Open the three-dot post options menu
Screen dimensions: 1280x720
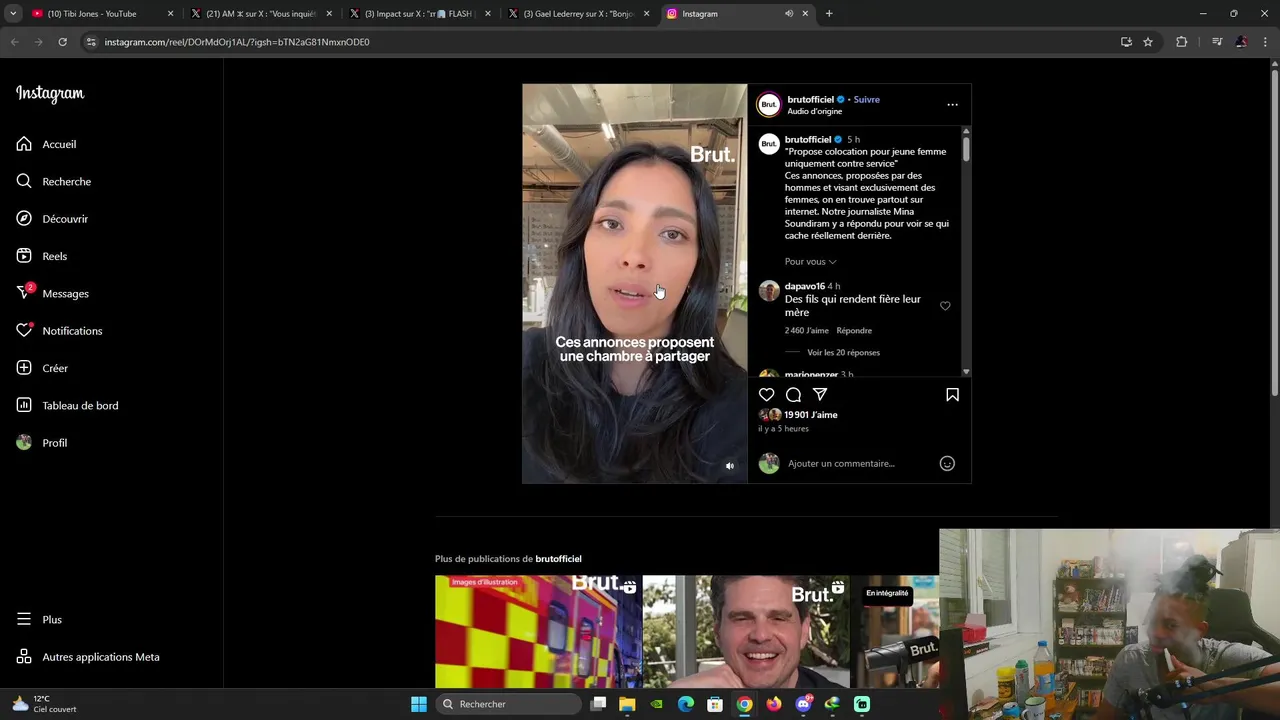952,105
